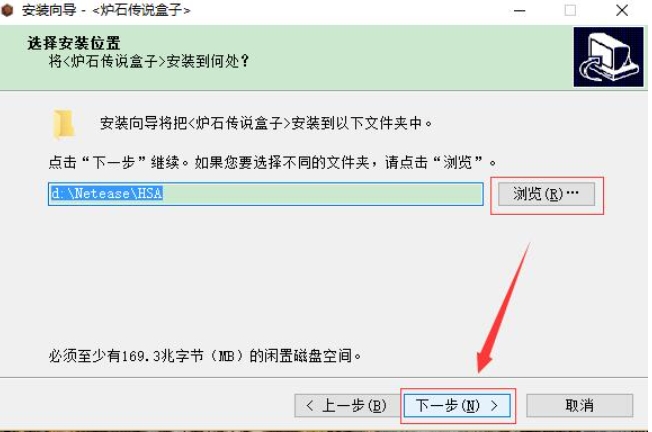652x432 pixels.
Task: Click the 选择安装位置 heading
Action: coord(74,43)
